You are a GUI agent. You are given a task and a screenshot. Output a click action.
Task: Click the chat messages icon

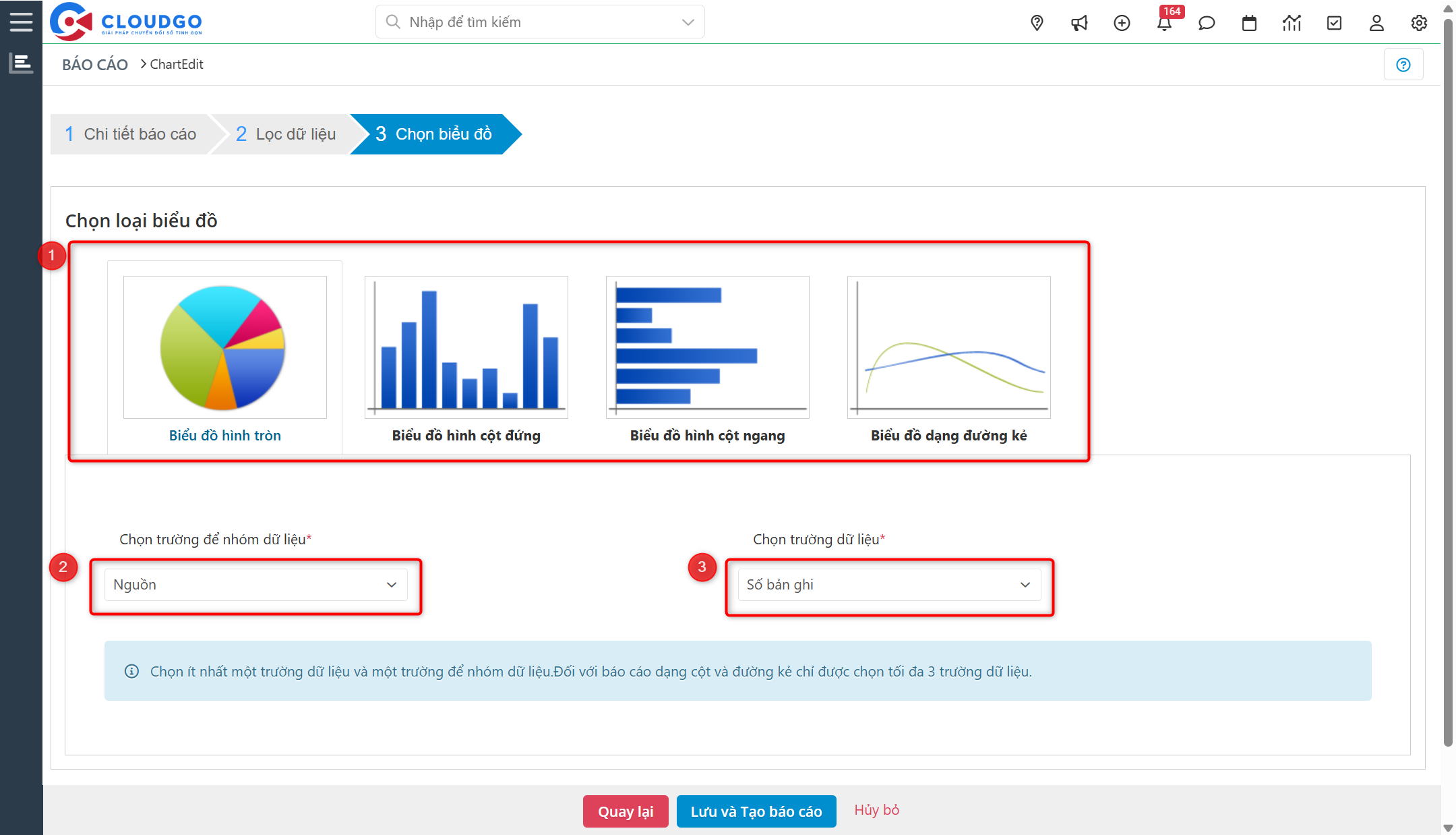click(1207, 22)
